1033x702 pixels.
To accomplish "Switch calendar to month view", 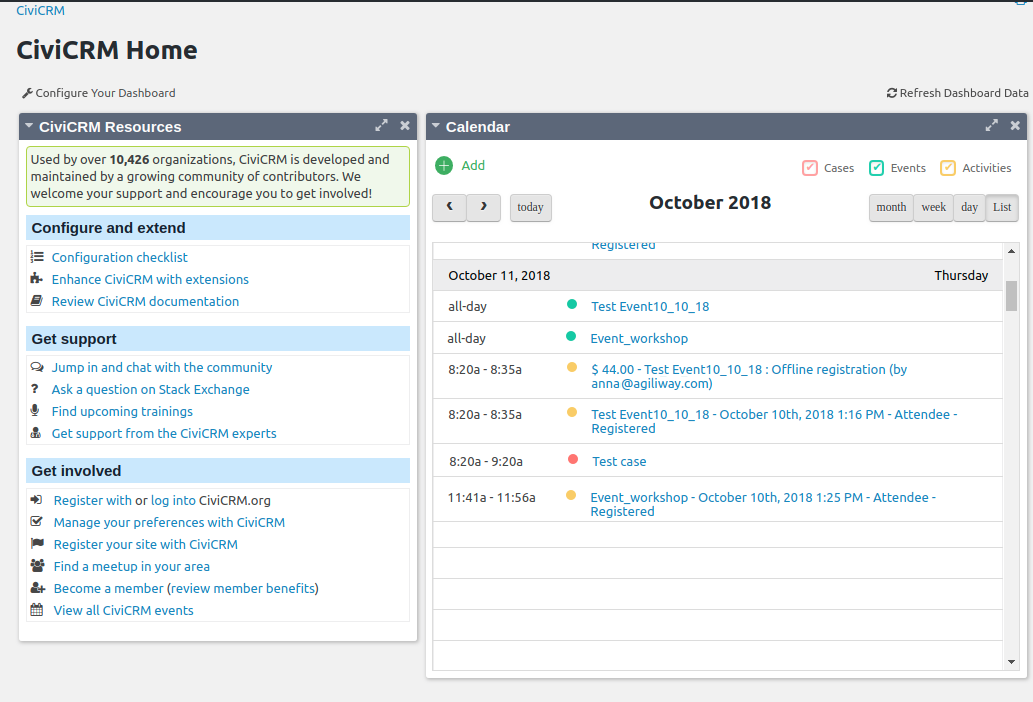I will pos(891,207).
